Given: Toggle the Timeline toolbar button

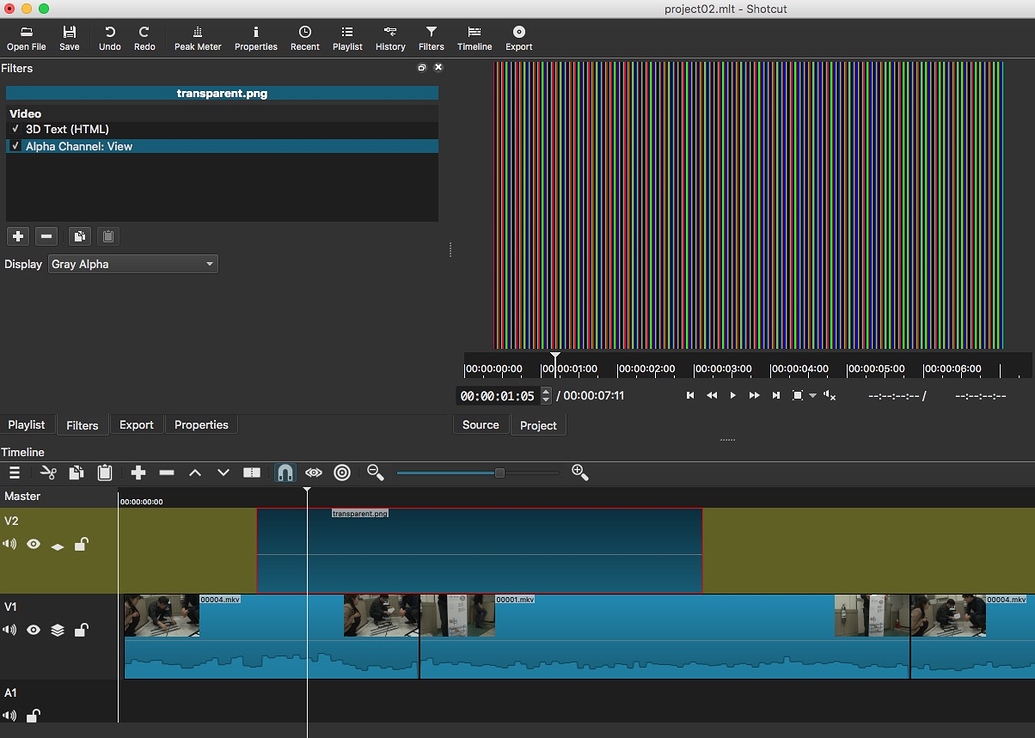Looking at the screenshot, I should (x=474, y=38).
